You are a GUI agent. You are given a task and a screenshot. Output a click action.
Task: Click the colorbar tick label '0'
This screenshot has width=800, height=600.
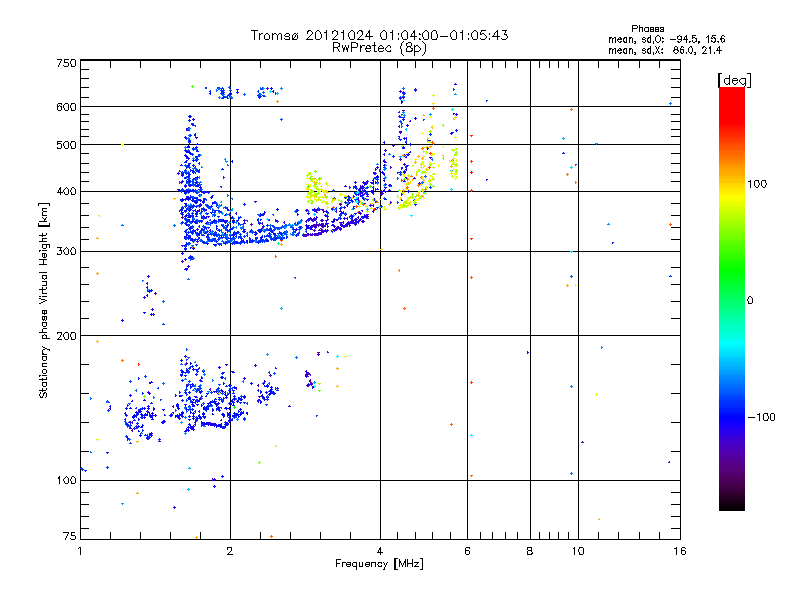coord(750,301)
